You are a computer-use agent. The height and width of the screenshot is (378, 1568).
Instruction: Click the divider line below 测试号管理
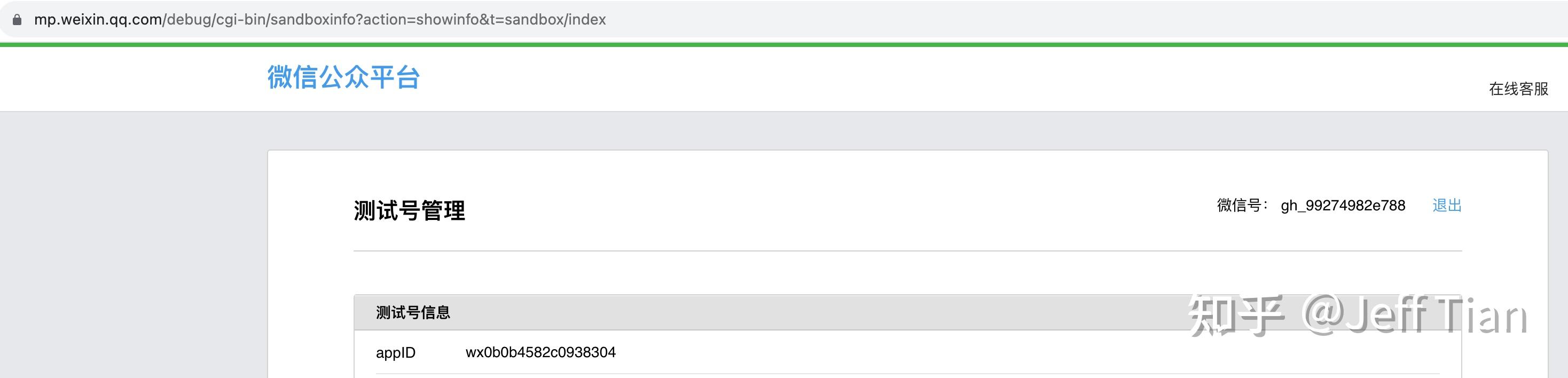(907, 251)
